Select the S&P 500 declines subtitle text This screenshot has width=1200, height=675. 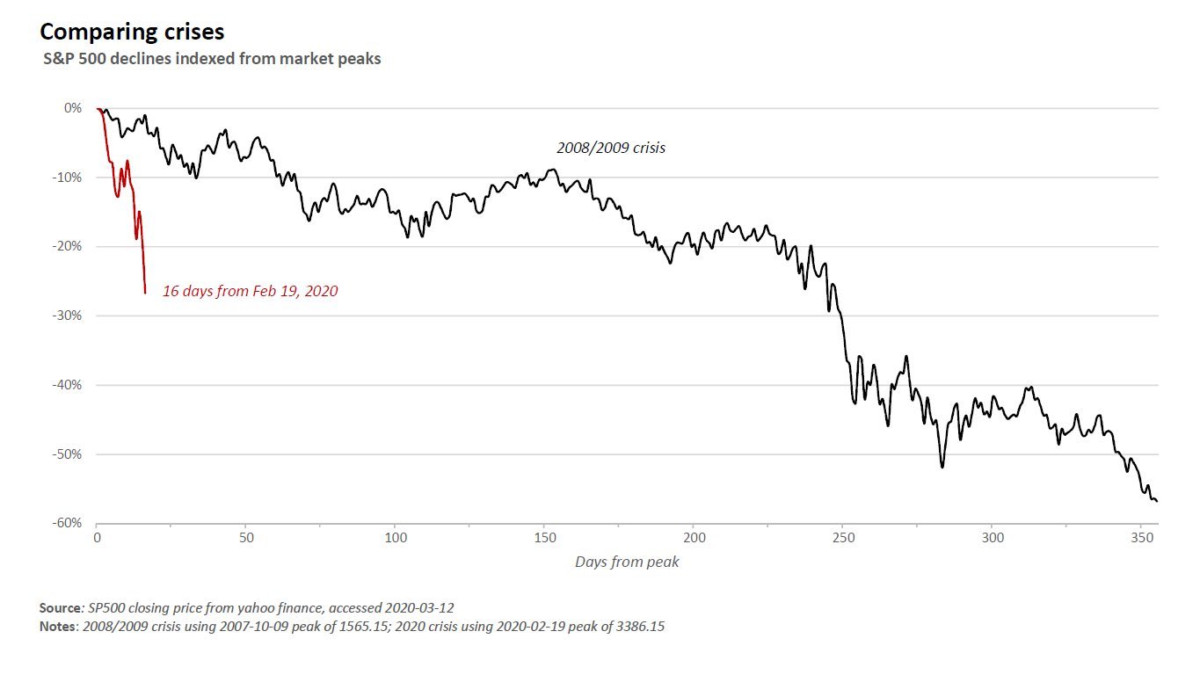[212, 59]
